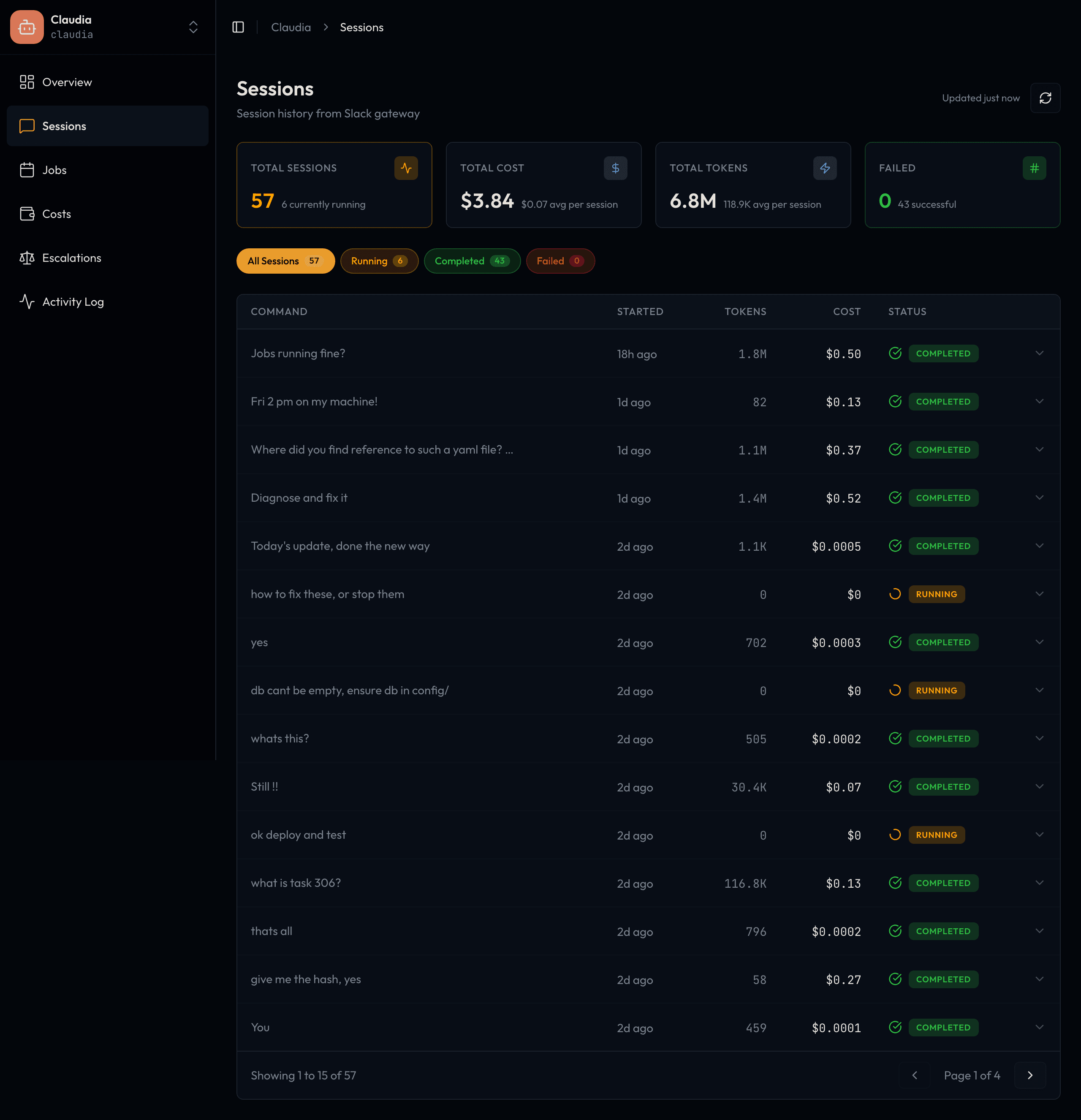Screen dimensions: 1081x1120
Task: Click the hash icon on Failed card
Action: click(1034, 168)
